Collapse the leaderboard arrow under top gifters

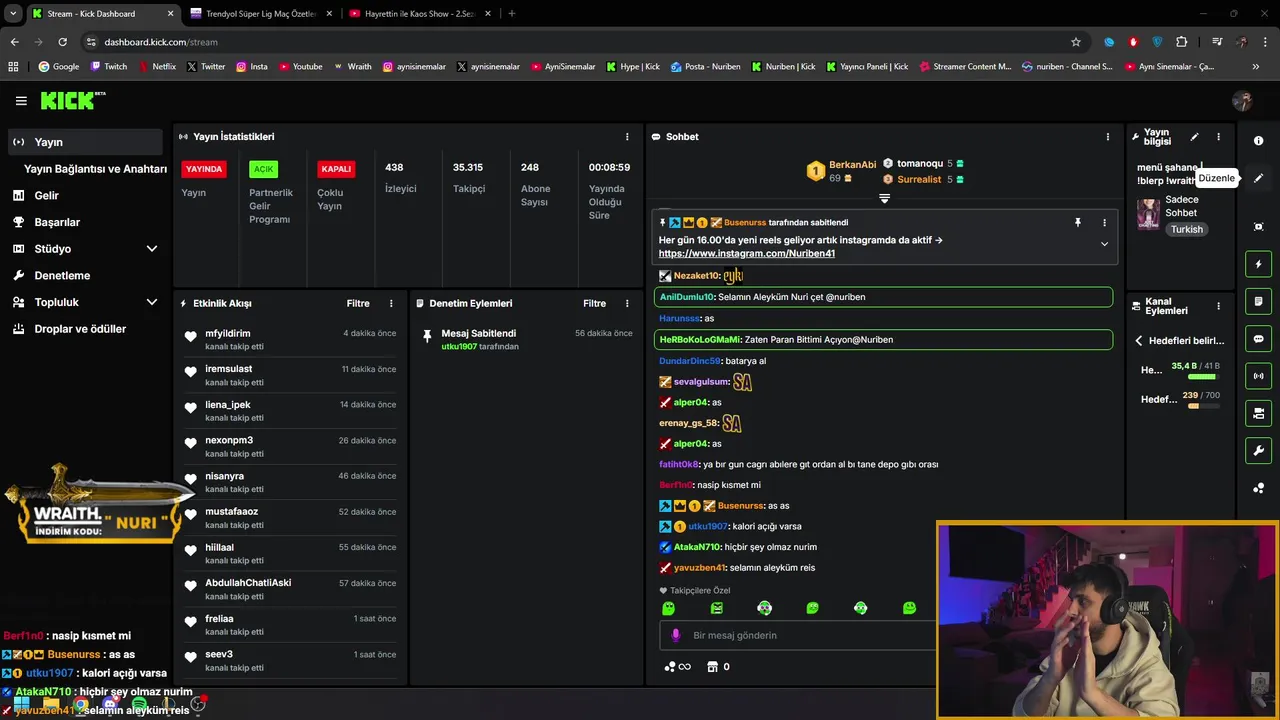click(x=884, y=199)
